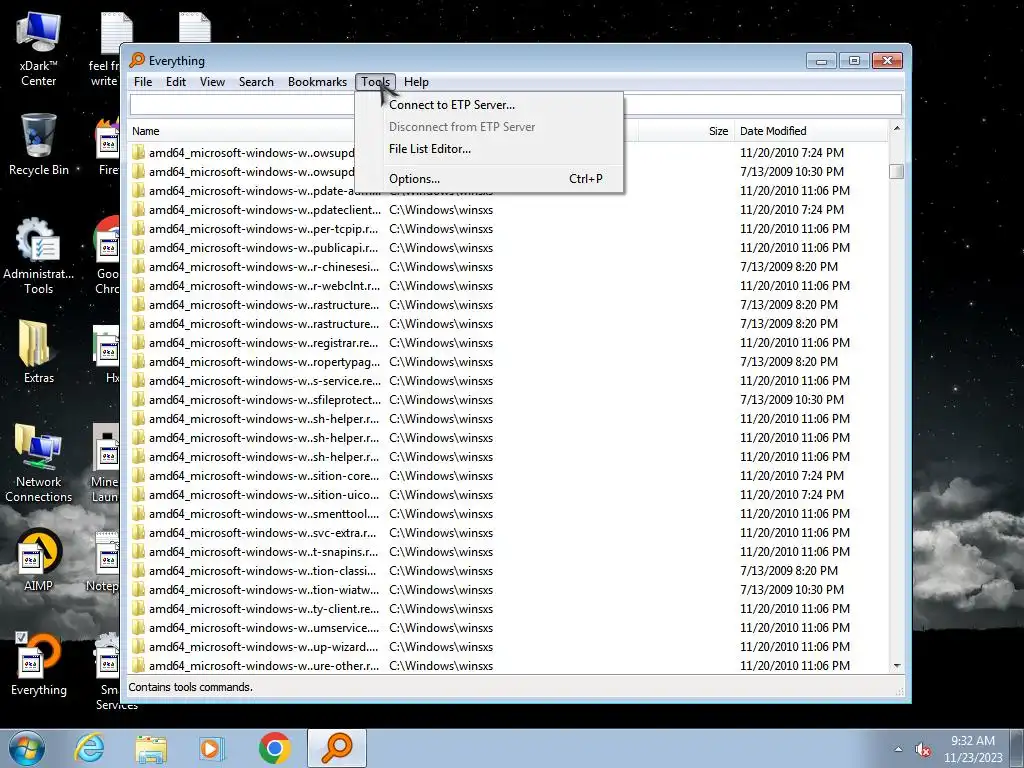Viewport: 1024px width, 768px height.
Task: Click the status bar resize grip
Action: tap(900, 691)
